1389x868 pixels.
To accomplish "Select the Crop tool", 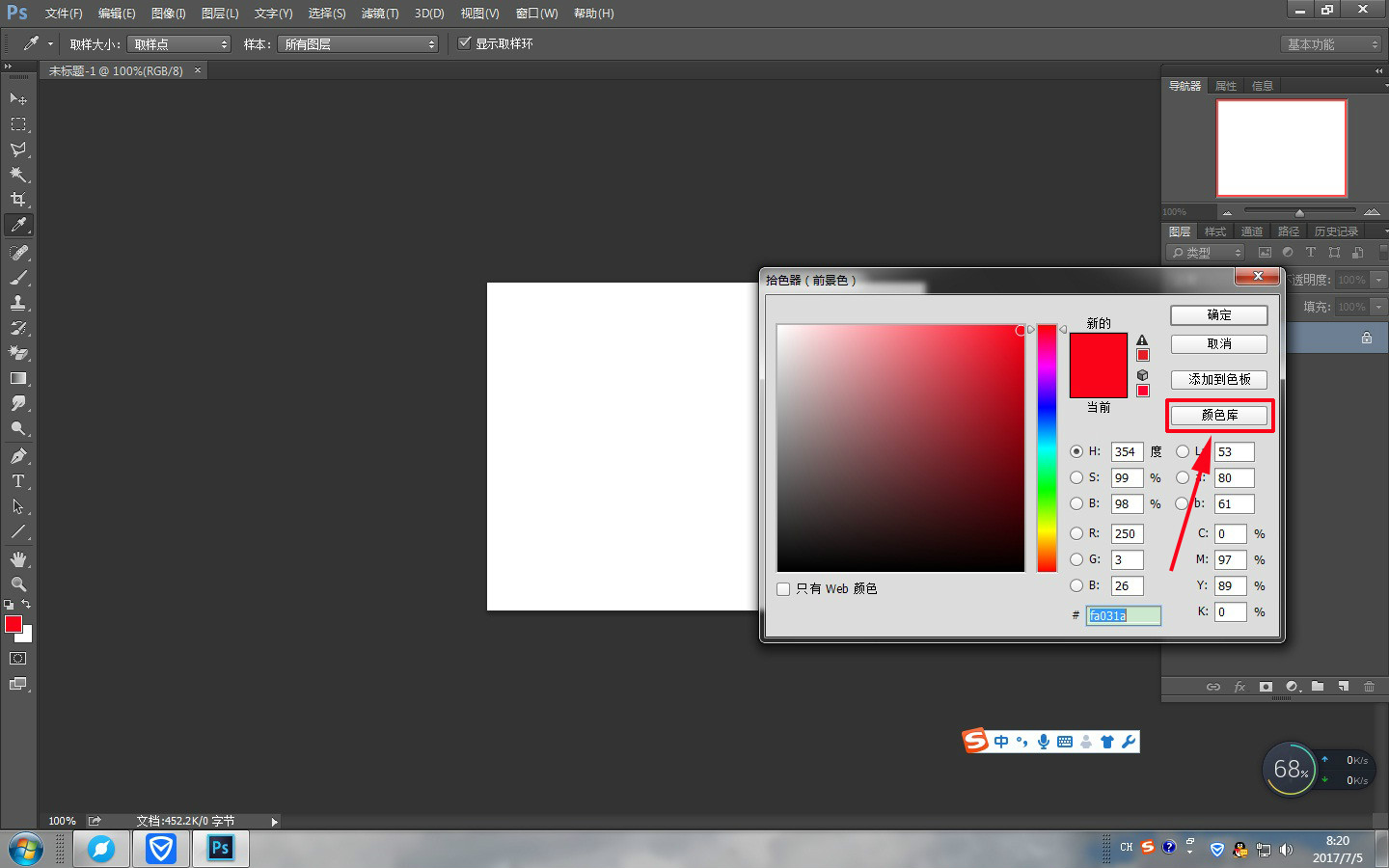I will (18, 200).
